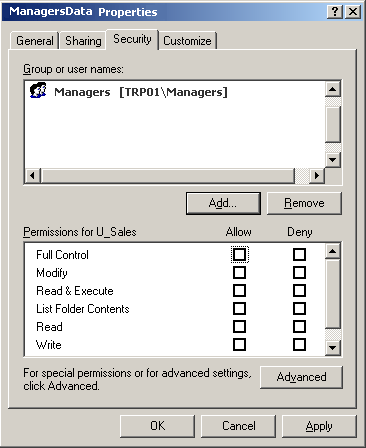The image size is (366, 448).
Task: Check Deny for Modify permission
Action: (299, 273)
